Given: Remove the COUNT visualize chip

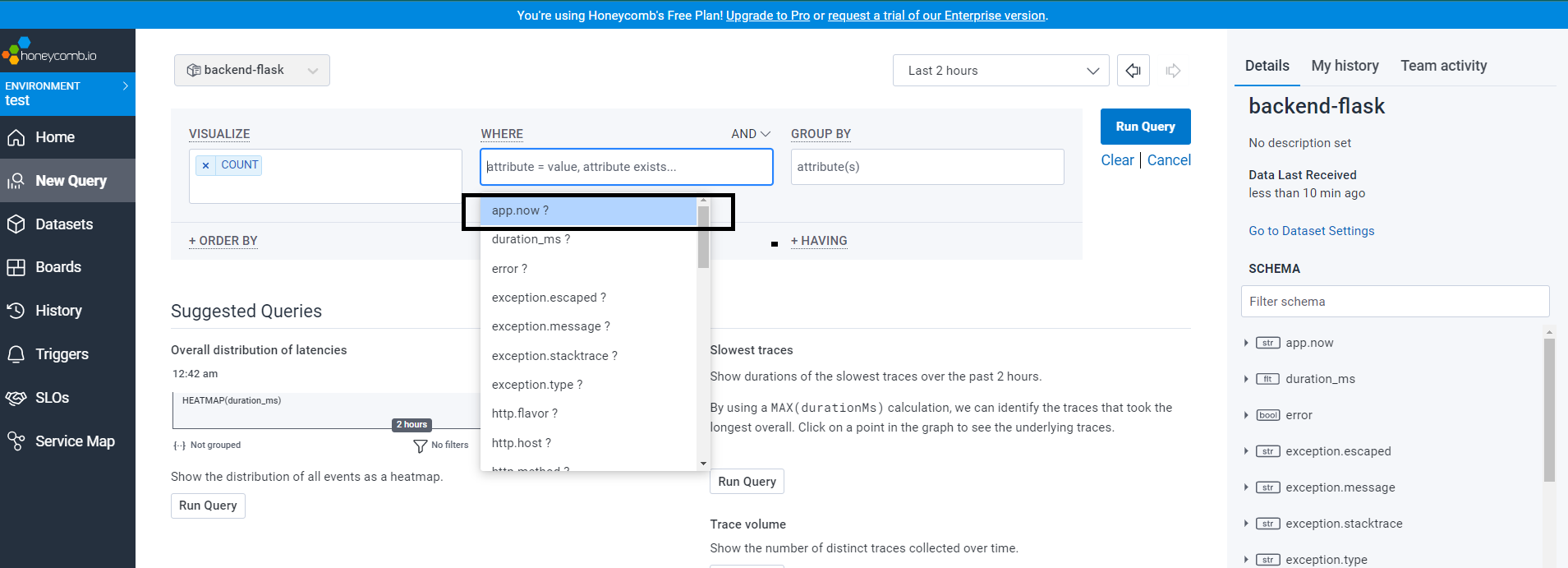Looking at the screenshot, I should point(205,165).
